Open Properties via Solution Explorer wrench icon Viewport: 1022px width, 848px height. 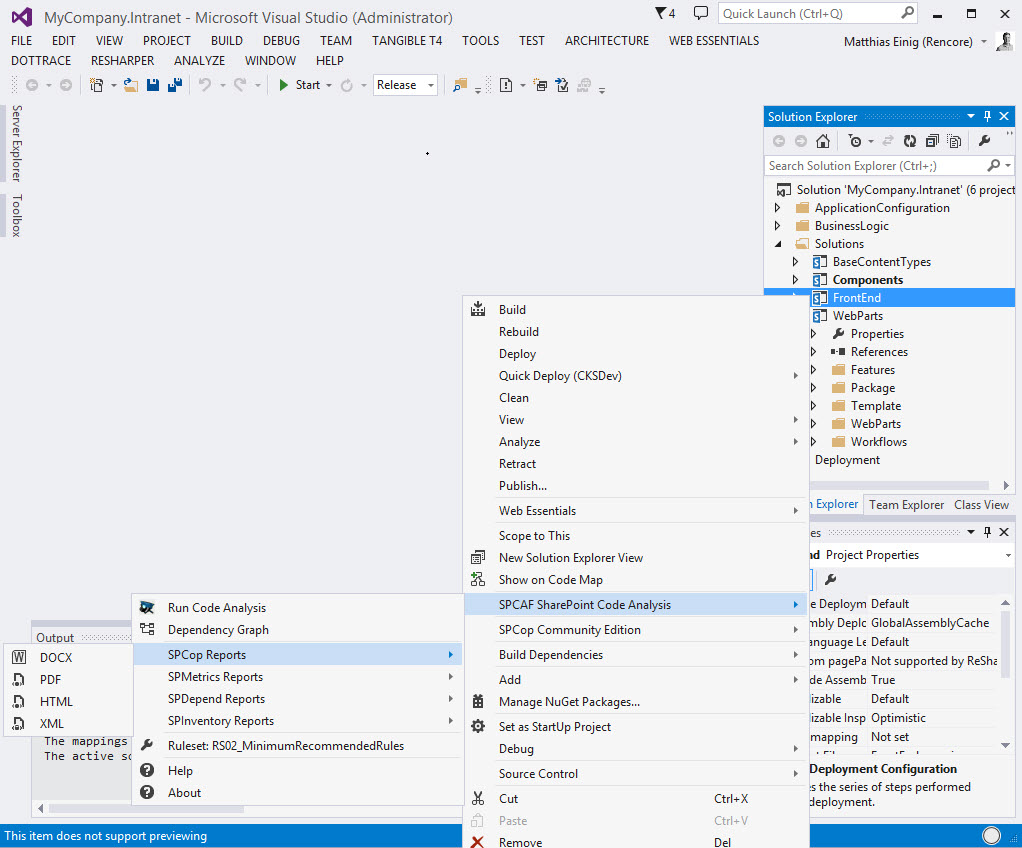click(x=984, y=141)
